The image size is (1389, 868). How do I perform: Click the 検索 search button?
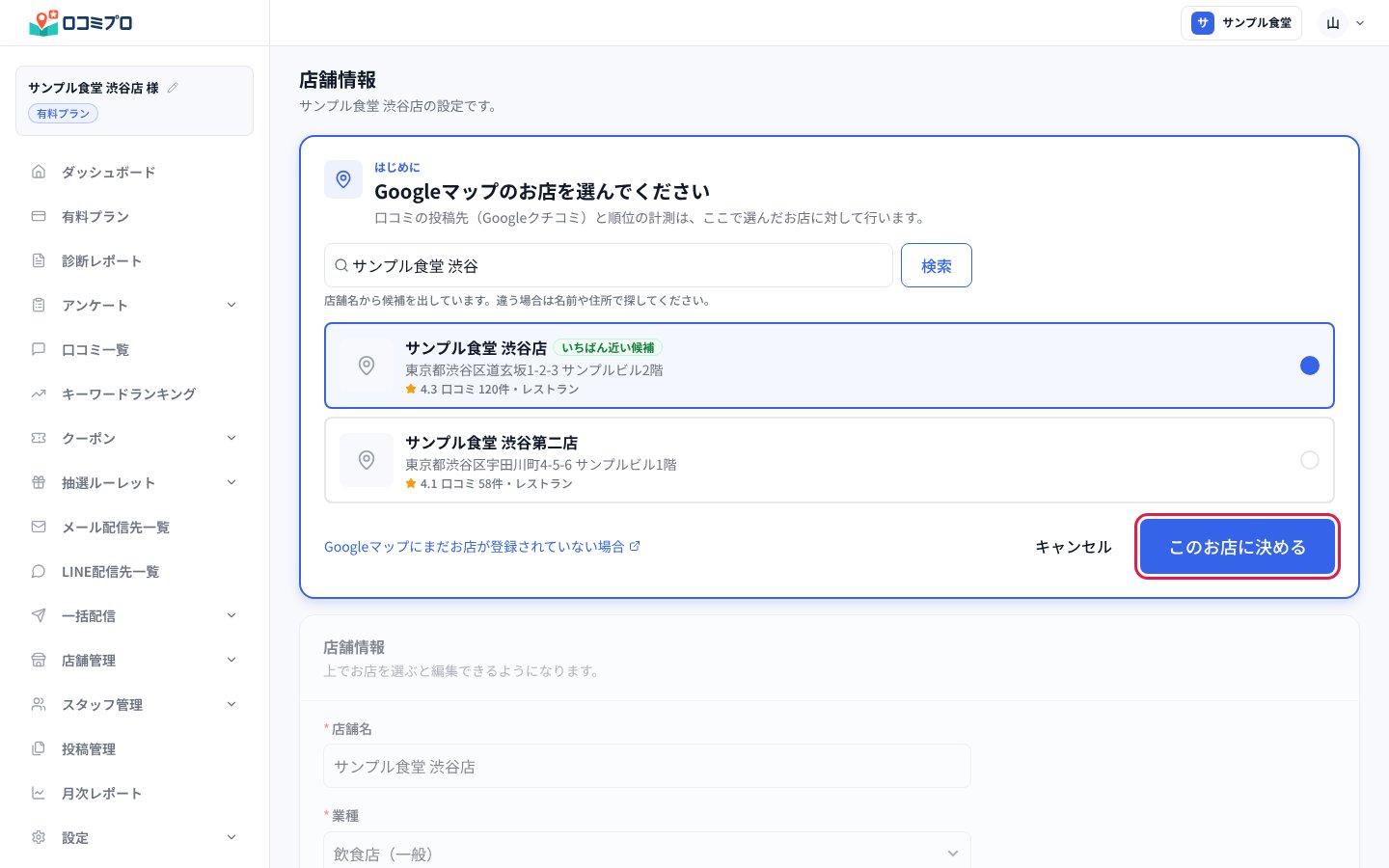tap(937, 265)
